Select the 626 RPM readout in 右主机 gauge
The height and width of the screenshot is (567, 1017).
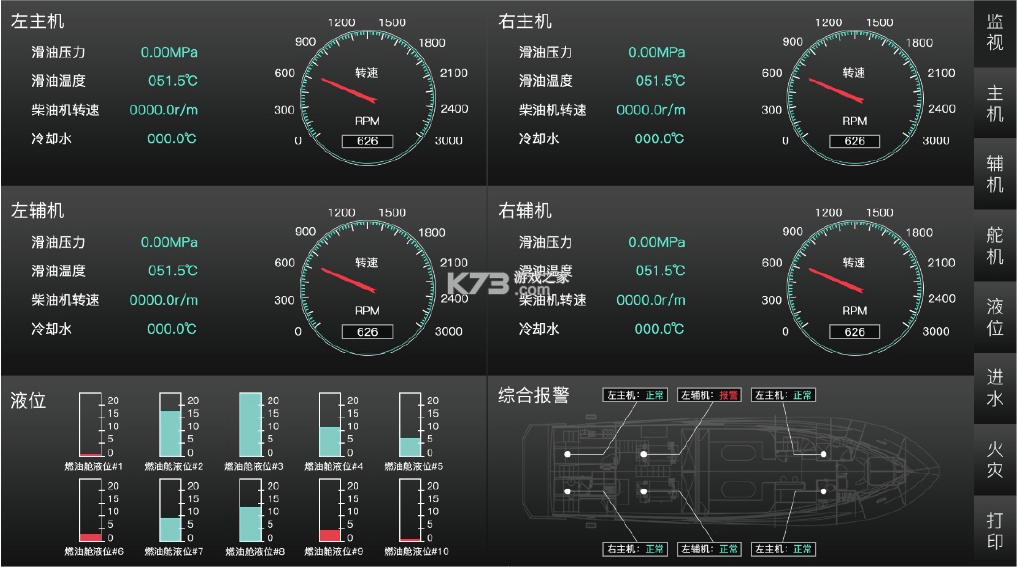855,141
